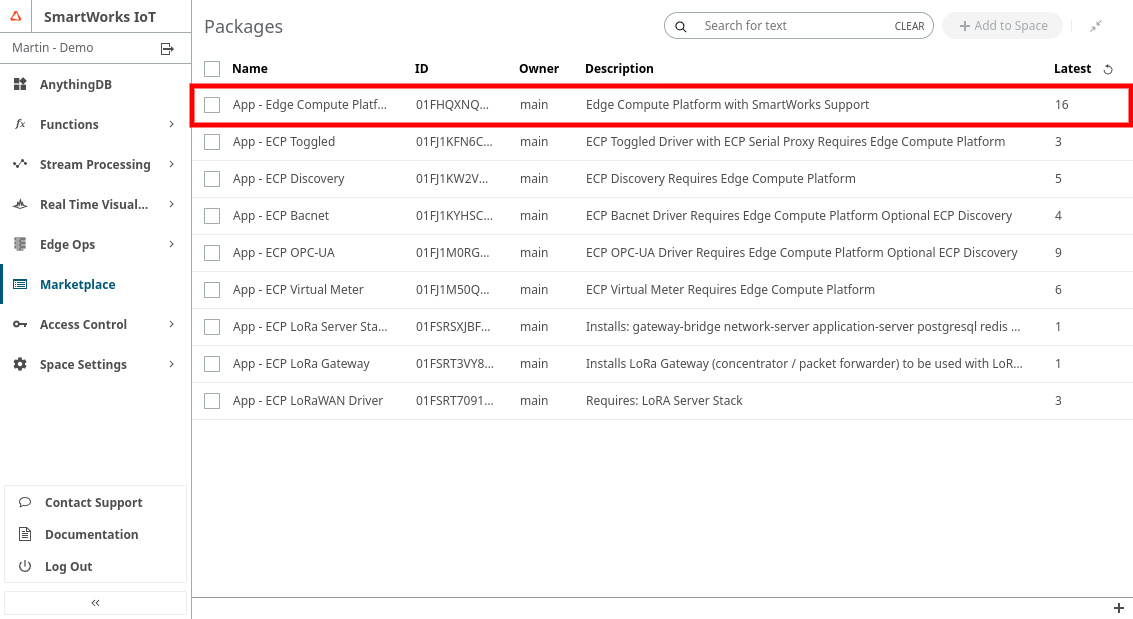This screenshot has height=619, width=1133.
Task: Refresh the Latest column
Action: (x=1108, y=69)
